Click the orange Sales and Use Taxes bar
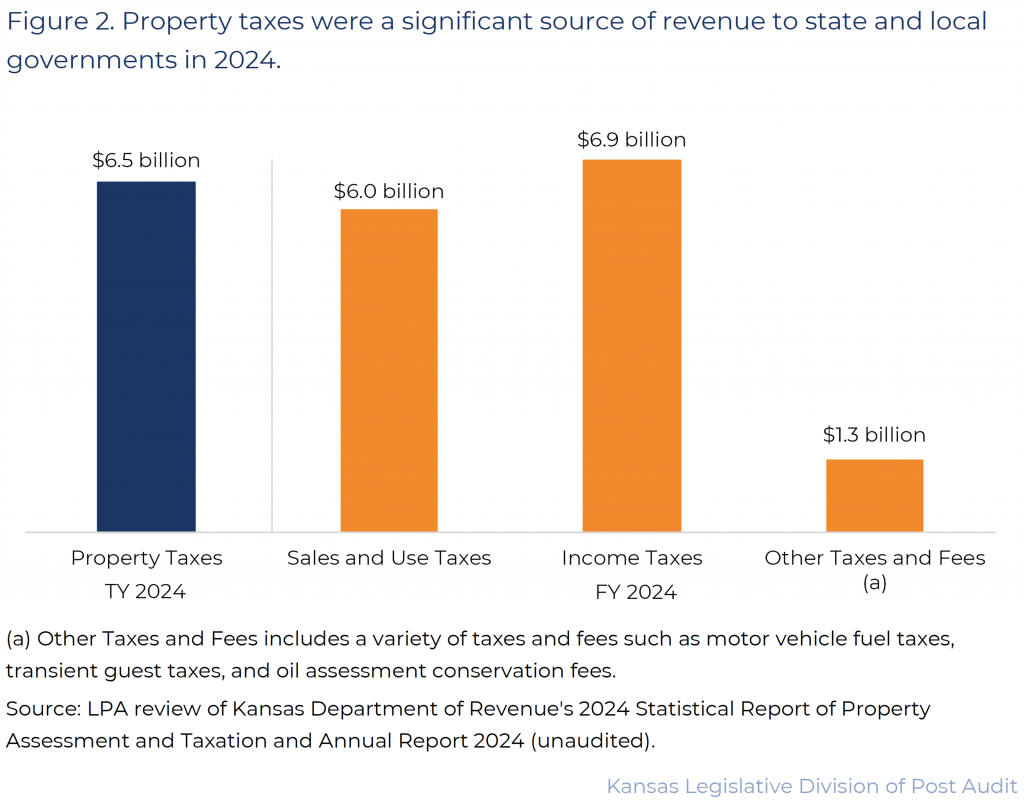This screenshot has width=1024, height=806. tap(389, 370)
